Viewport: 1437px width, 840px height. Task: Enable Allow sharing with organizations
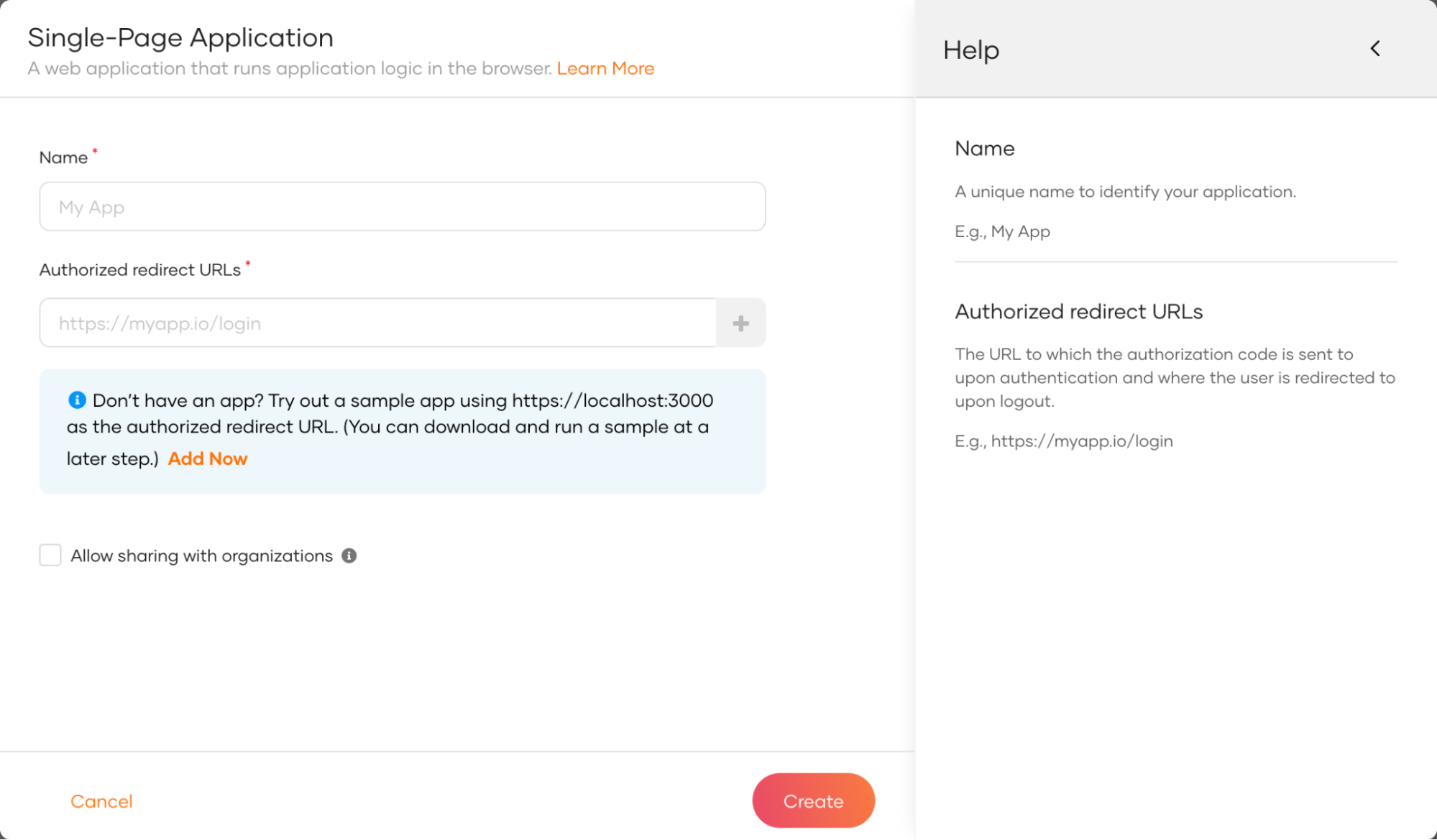pos(50,555)
